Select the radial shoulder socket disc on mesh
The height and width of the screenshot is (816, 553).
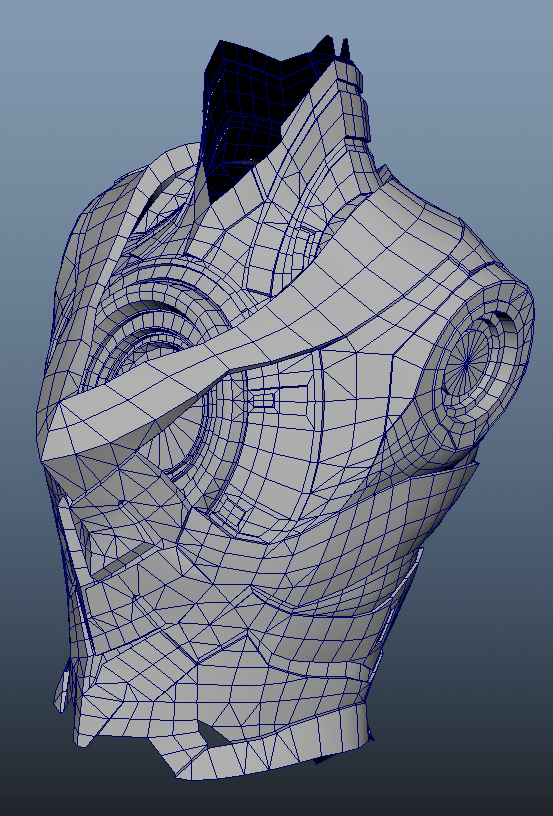pyautogui.click(x=466, y=364)
